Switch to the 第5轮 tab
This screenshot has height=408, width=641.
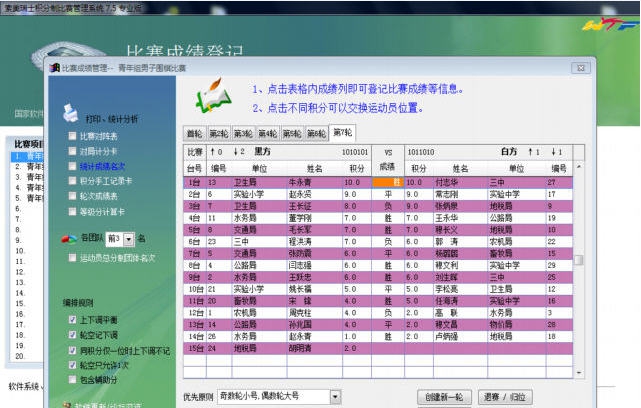[x=292, y=134]
